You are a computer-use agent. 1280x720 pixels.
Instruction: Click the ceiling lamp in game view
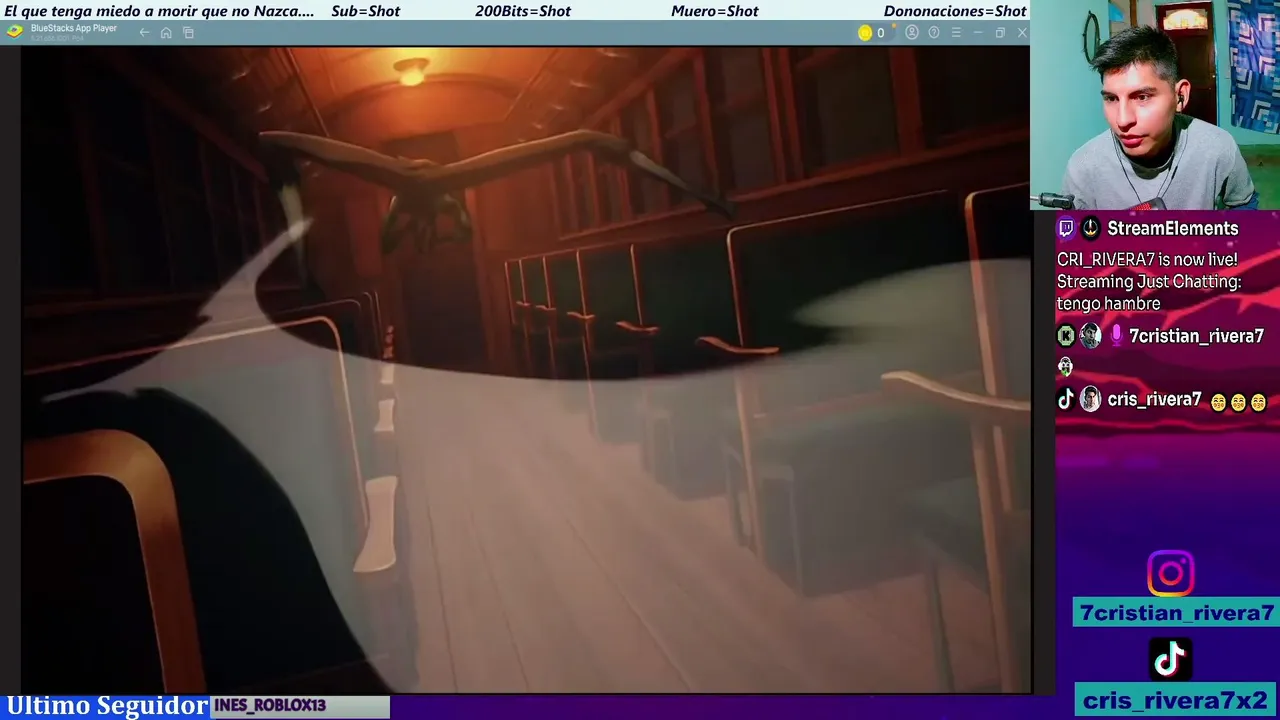coord(410,70)
